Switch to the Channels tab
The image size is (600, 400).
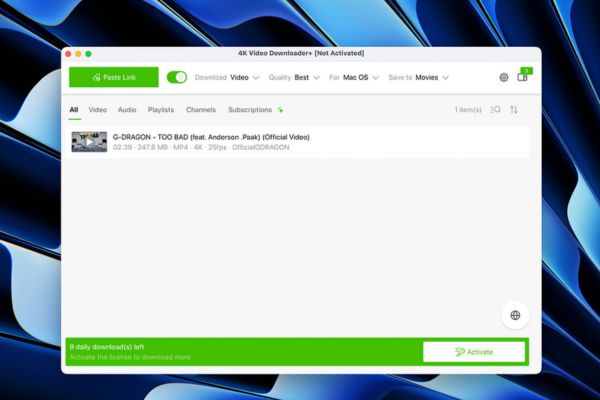(x=201, y=110)
